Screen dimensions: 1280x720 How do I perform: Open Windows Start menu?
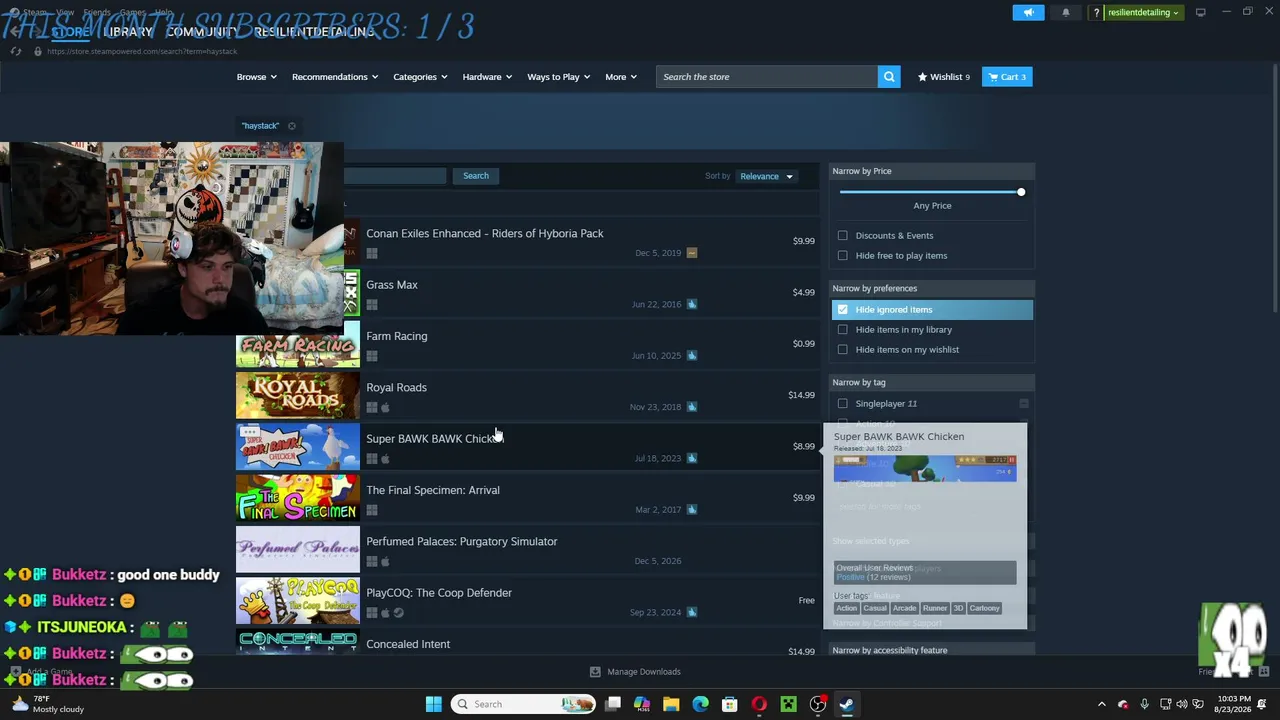tap(433, 704)
